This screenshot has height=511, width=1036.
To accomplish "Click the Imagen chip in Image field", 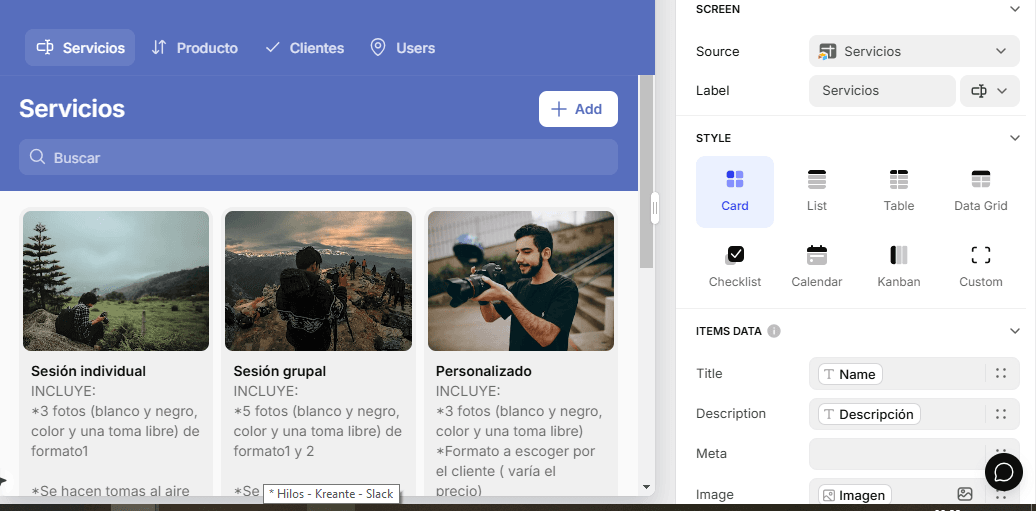I will point(855,495).
